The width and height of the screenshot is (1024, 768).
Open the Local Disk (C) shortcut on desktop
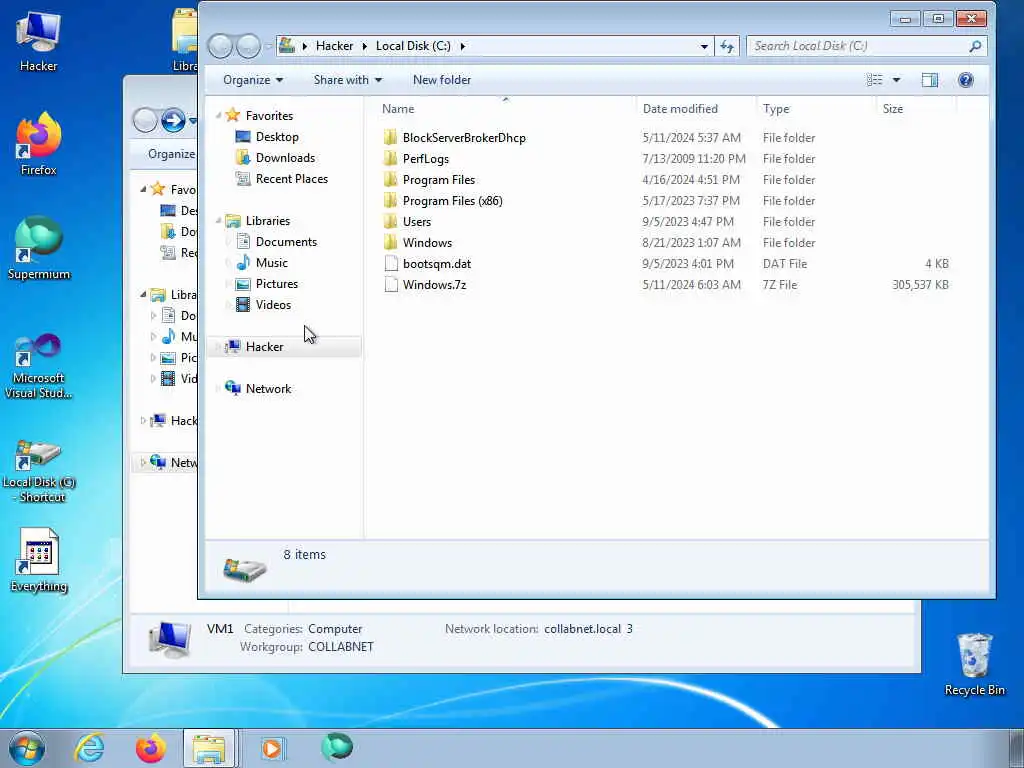tap(39, 470)
